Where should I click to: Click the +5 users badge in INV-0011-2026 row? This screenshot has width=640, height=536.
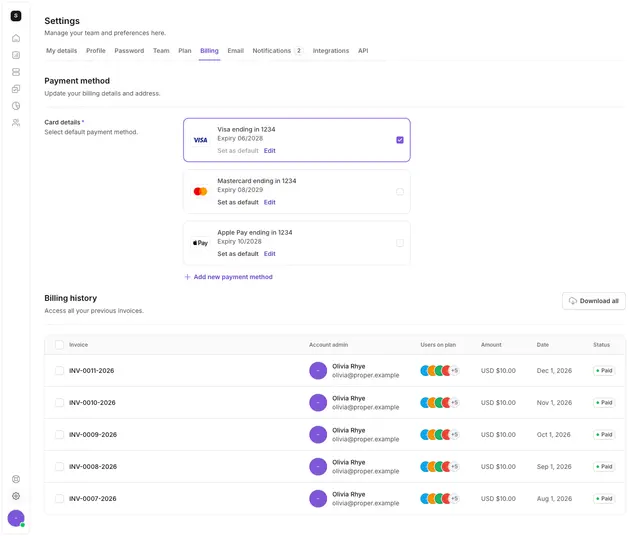(x=455, y=371)
